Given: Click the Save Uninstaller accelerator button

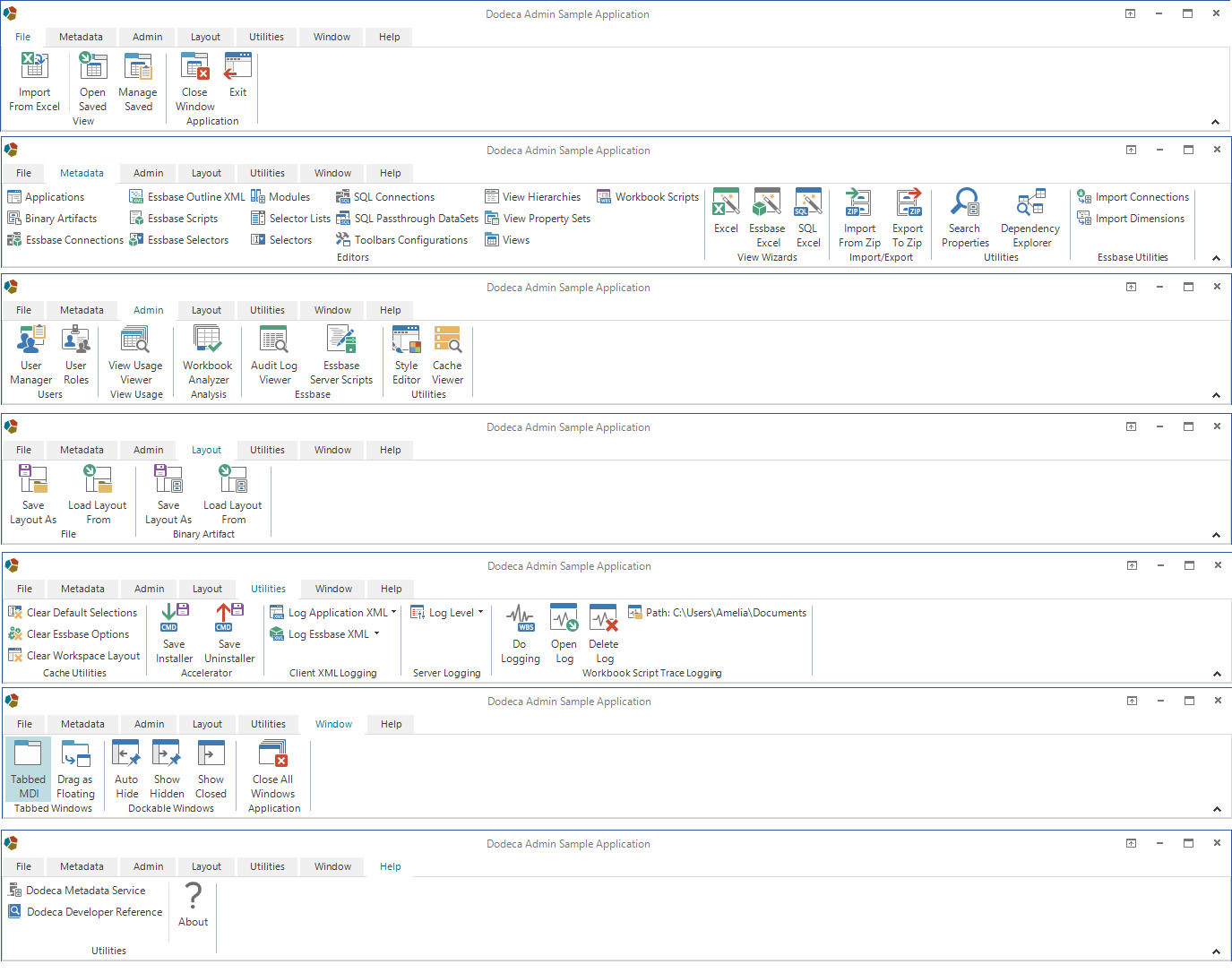Looking at the screenshot, I should (x=229, y=633).
